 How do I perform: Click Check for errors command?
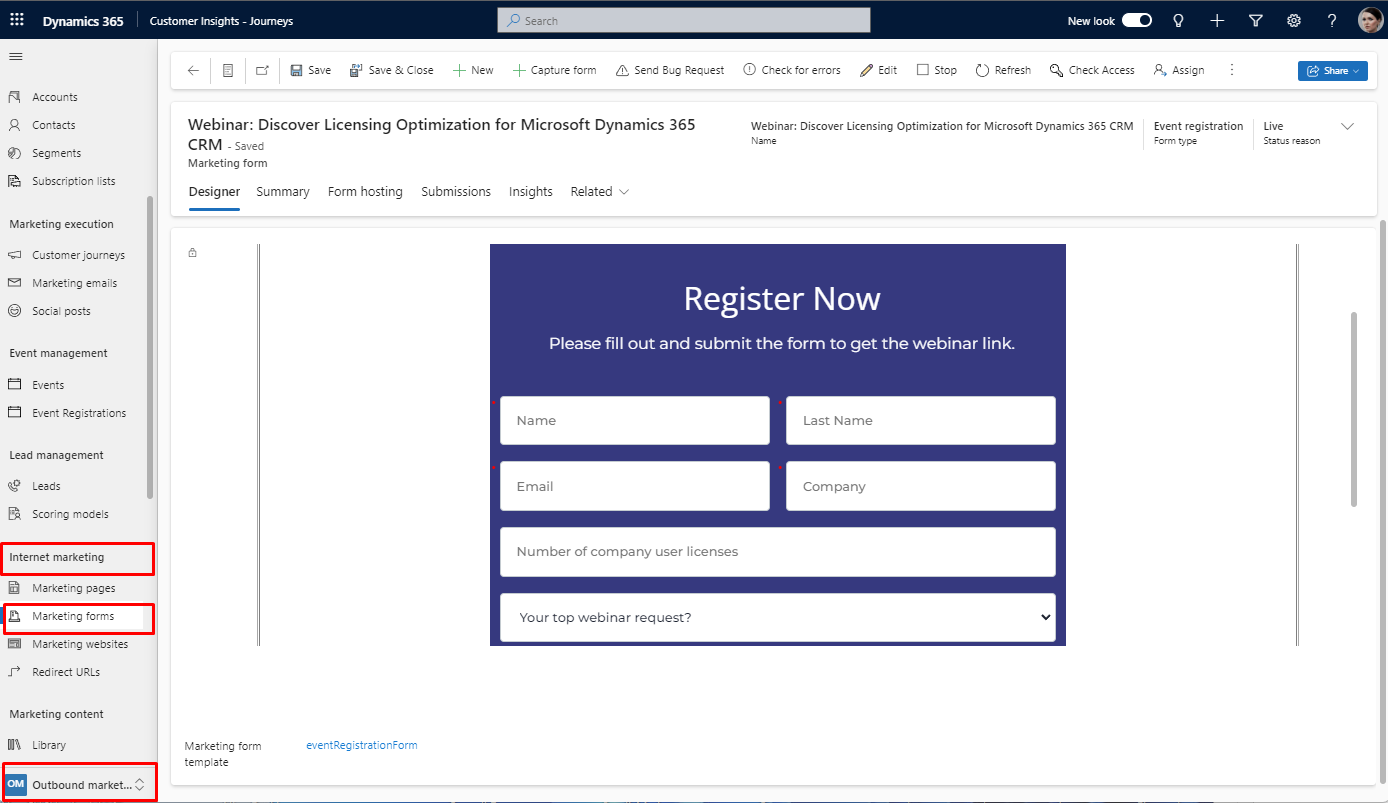click(x=792, y=70)
